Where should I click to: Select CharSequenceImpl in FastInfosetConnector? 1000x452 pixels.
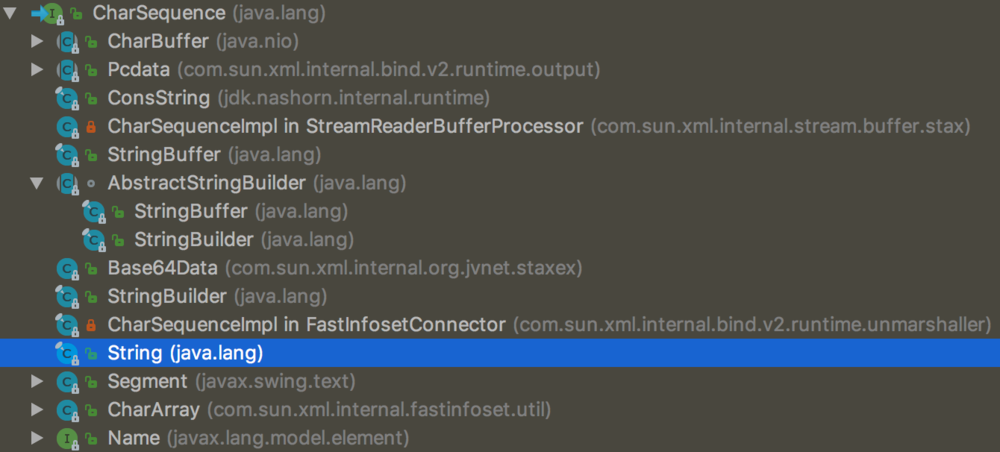(x=306, y=325)
